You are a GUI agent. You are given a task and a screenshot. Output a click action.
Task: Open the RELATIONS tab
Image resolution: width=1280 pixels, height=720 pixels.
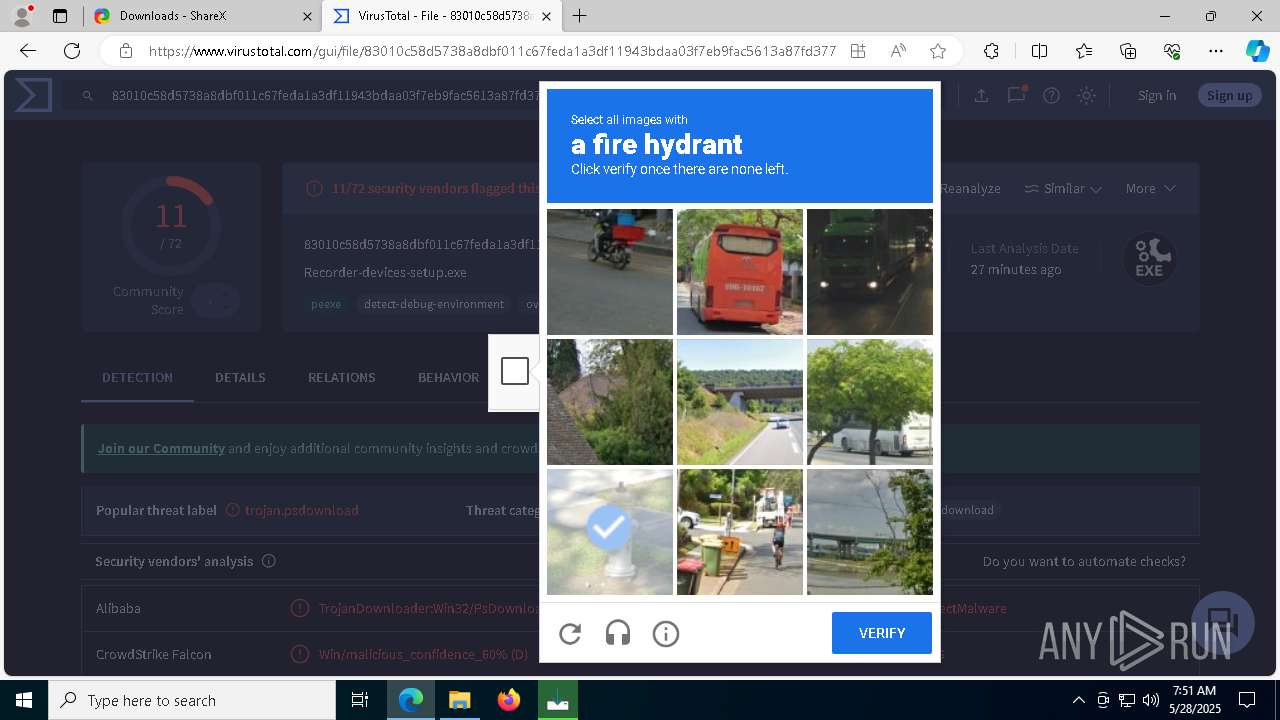pos(342,377)
